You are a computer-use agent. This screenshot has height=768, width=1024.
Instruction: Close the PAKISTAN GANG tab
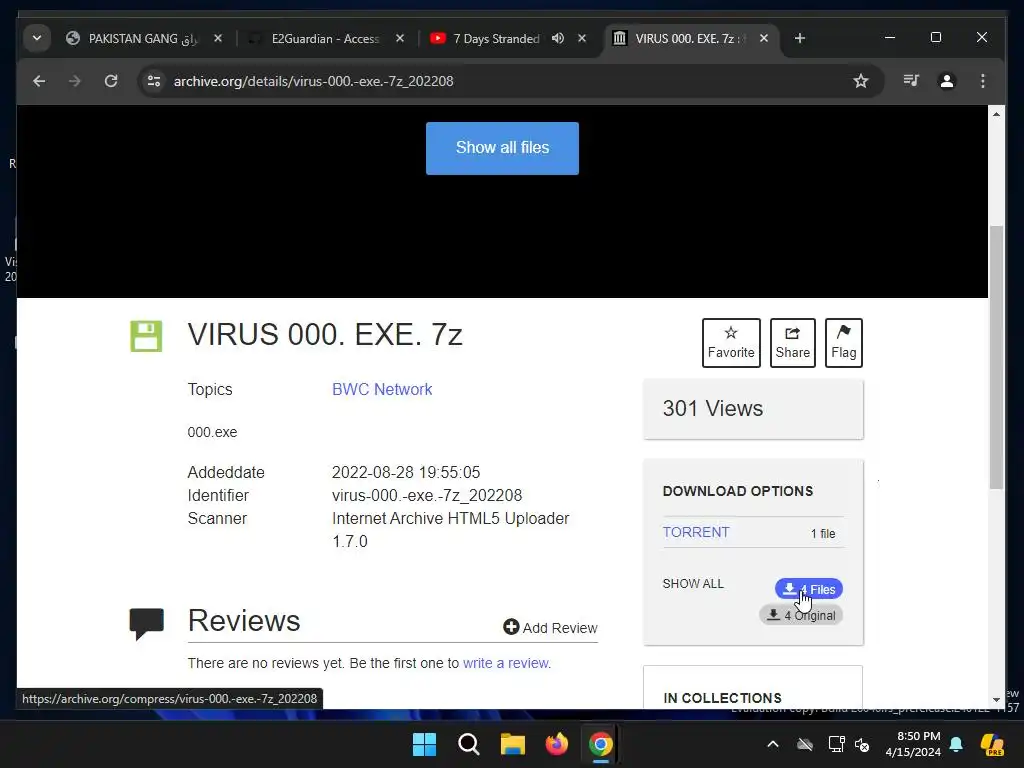tap(218, 39)
